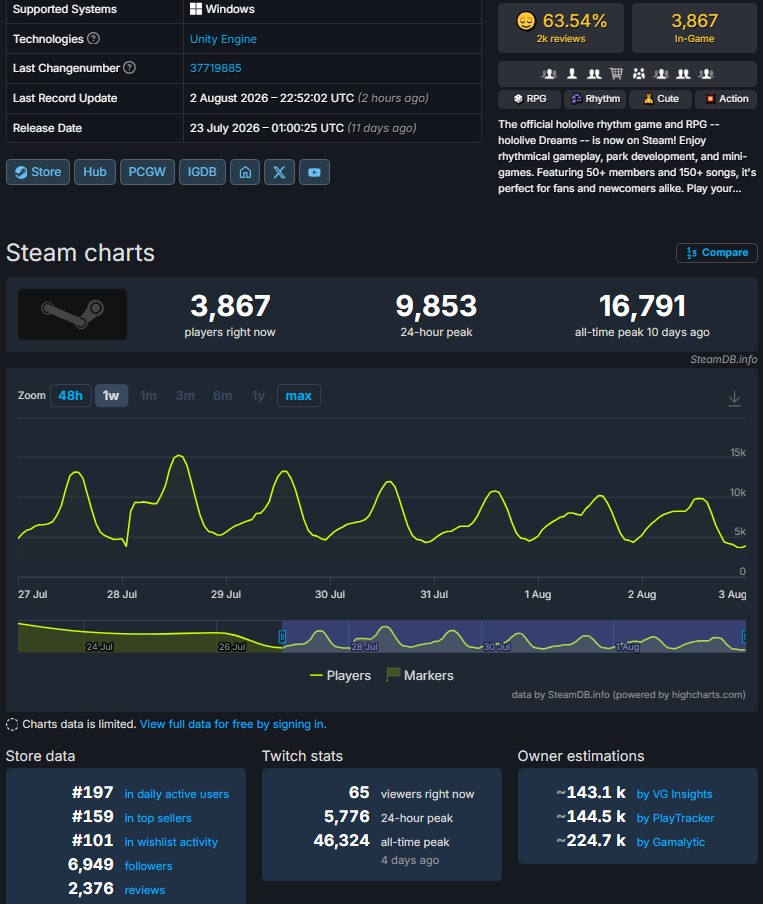Grab the navigator's left range handle
Viewport: 763px width, 904px height.
[x=282, y=636]
